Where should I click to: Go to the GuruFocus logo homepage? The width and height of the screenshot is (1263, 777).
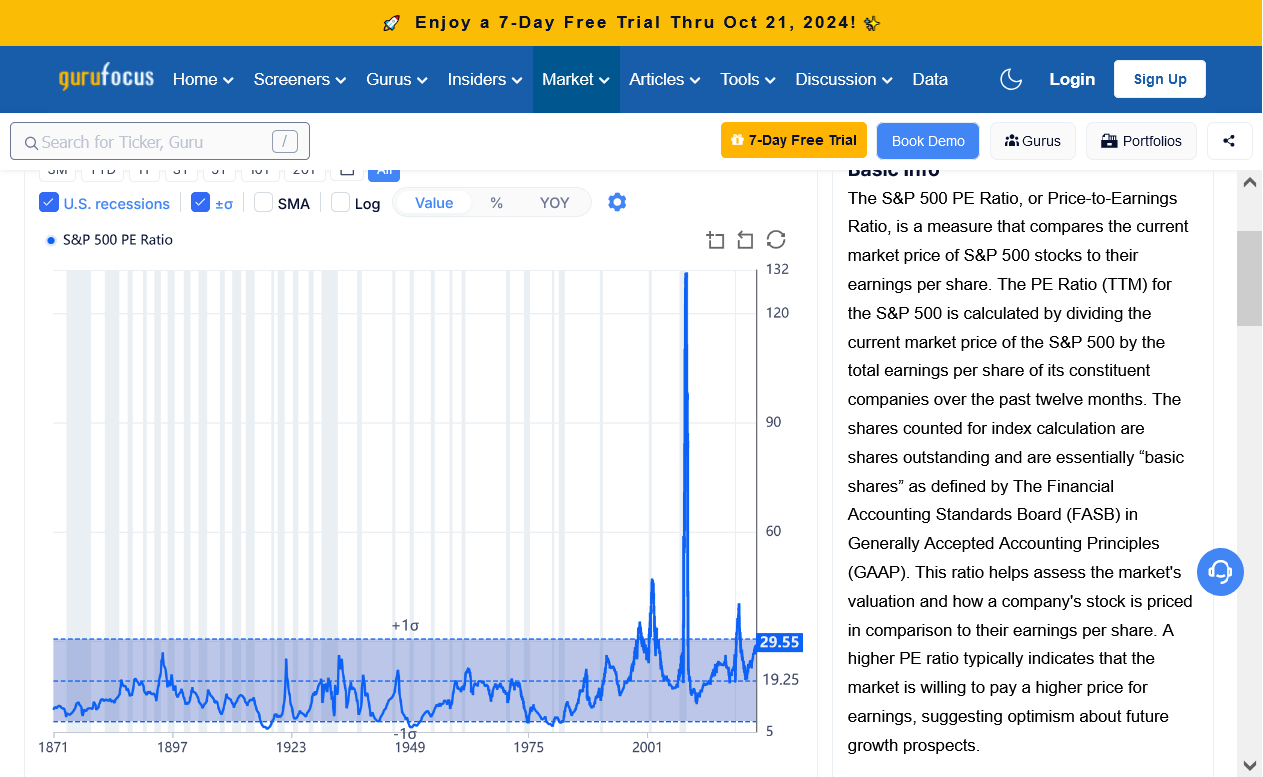coord(106,78)
